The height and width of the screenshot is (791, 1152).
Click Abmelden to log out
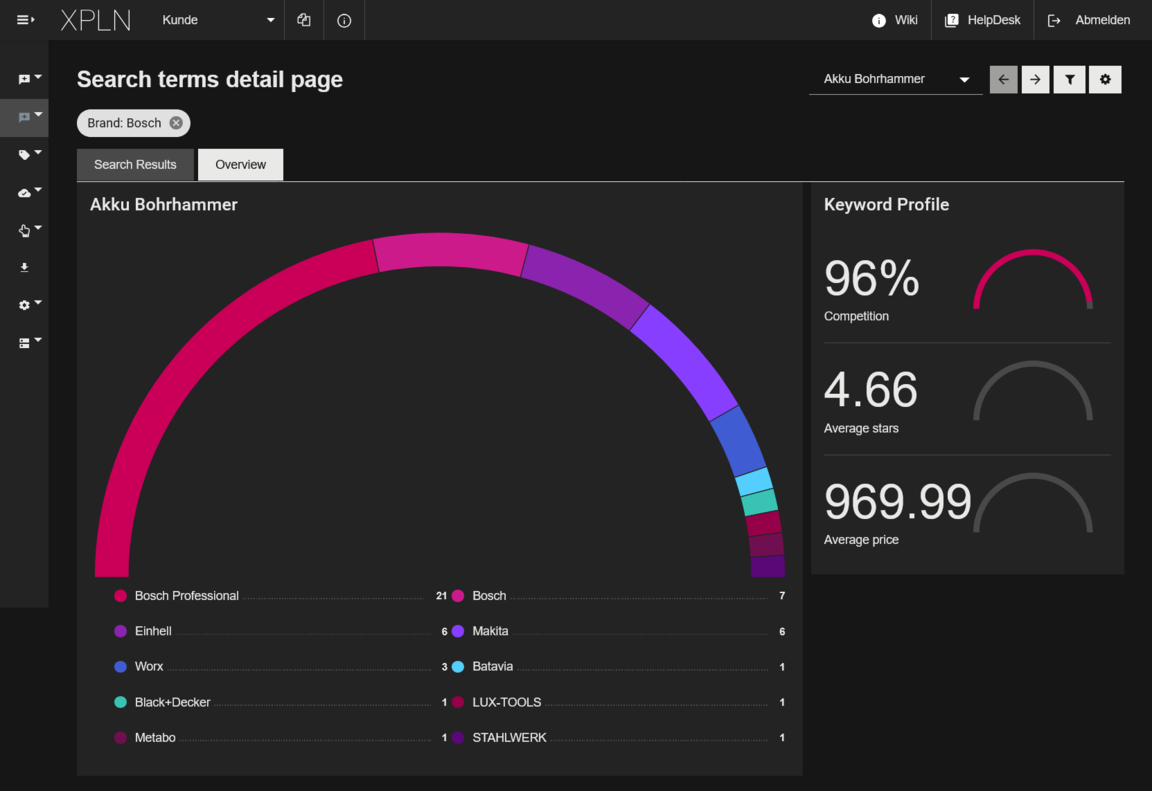pyautogui.click(x=1089, y=20)
